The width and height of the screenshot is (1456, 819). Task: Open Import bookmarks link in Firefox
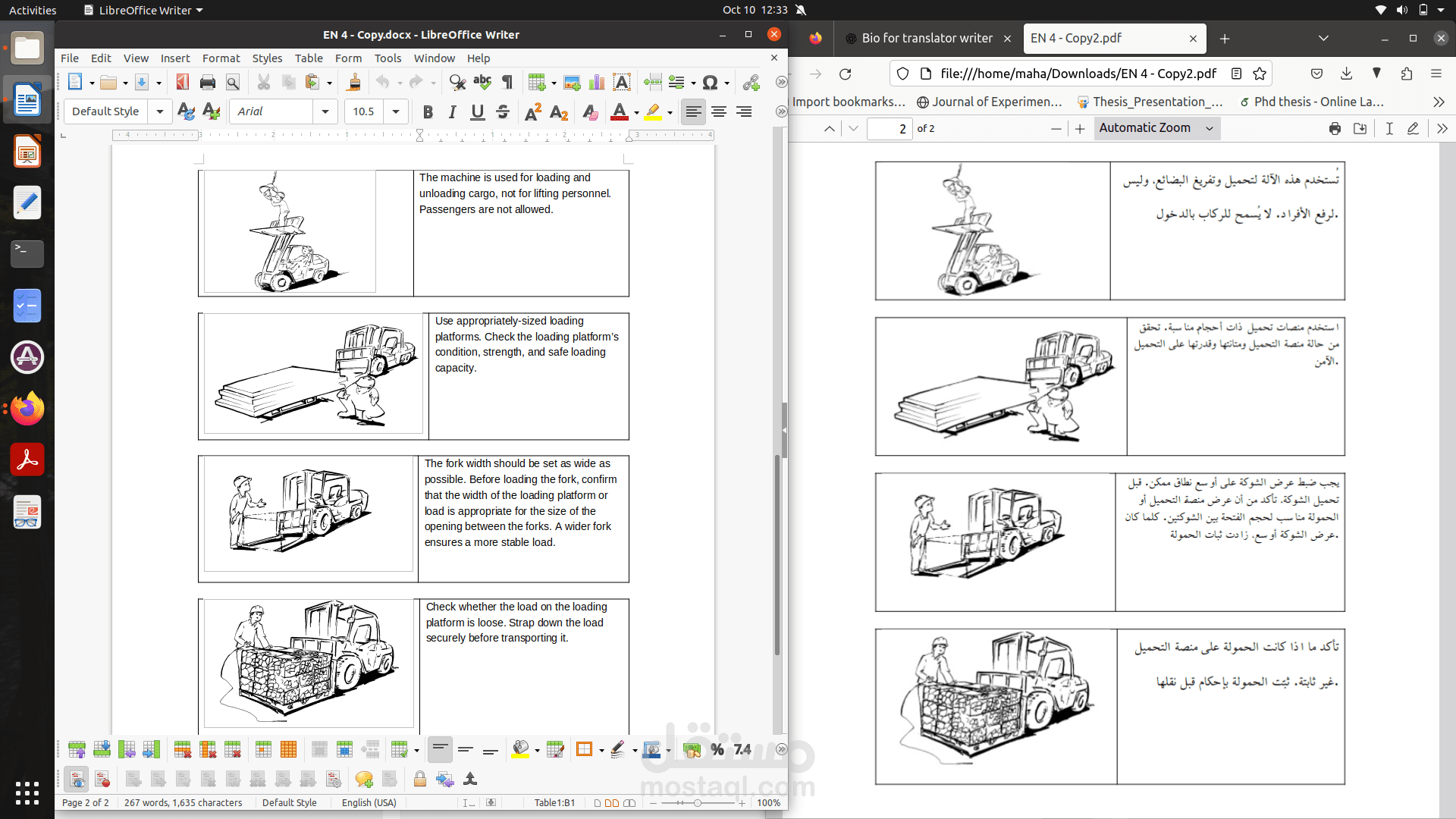(849, 102)
